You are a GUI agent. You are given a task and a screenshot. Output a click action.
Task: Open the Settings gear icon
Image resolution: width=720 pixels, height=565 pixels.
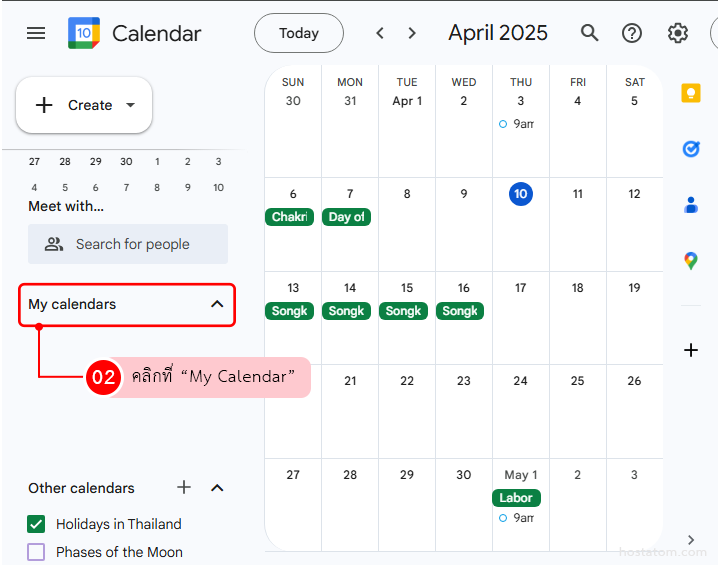678,33
